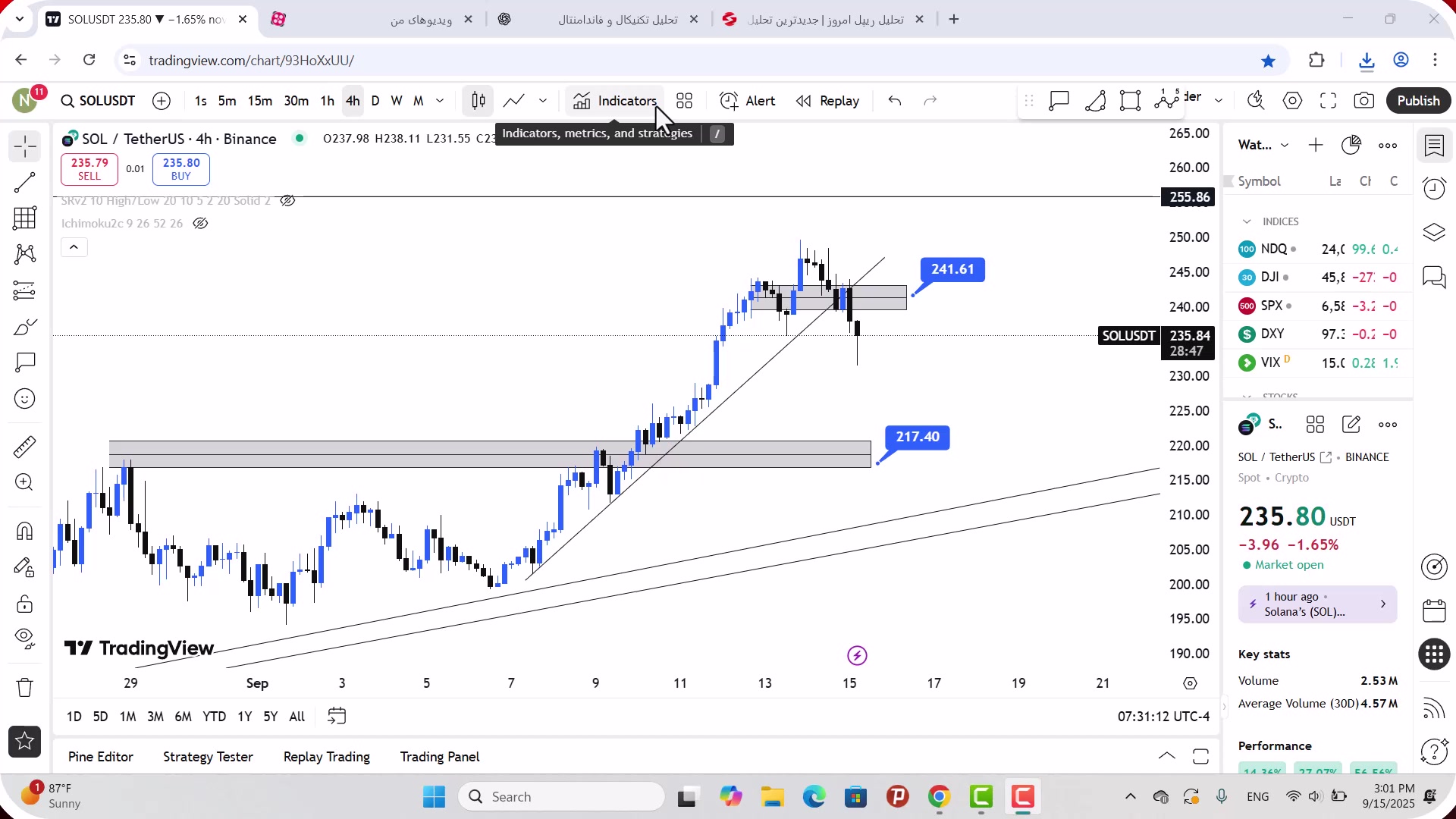Open the quick search lightbulb icon

pyautogui.click(x=1257, y=101)
